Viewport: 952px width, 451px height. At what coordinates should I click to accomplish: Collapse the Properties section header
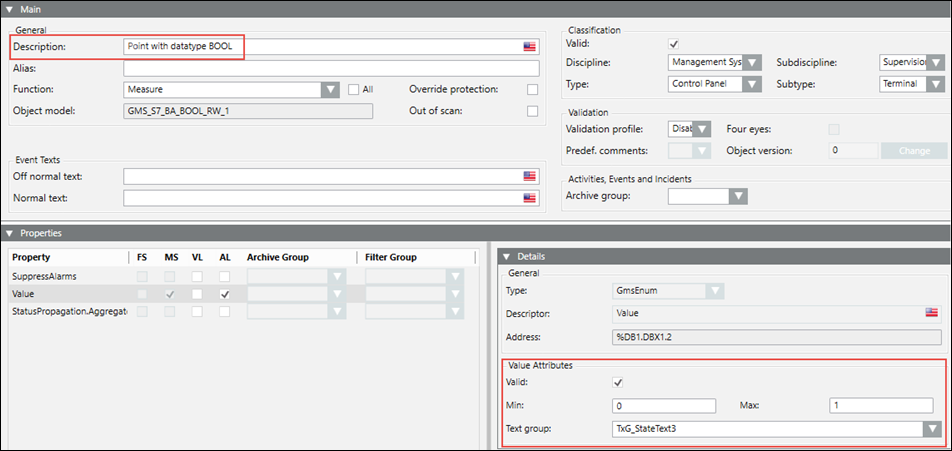pos(9,233)
